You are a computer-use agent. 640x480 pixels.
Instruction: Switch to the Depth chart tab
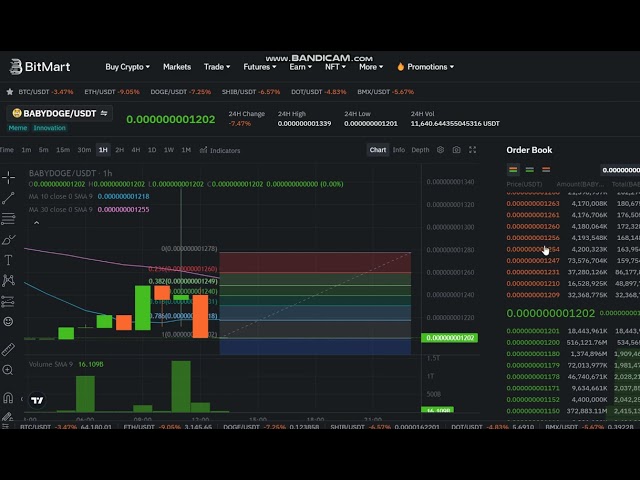(x=420, y=150)
